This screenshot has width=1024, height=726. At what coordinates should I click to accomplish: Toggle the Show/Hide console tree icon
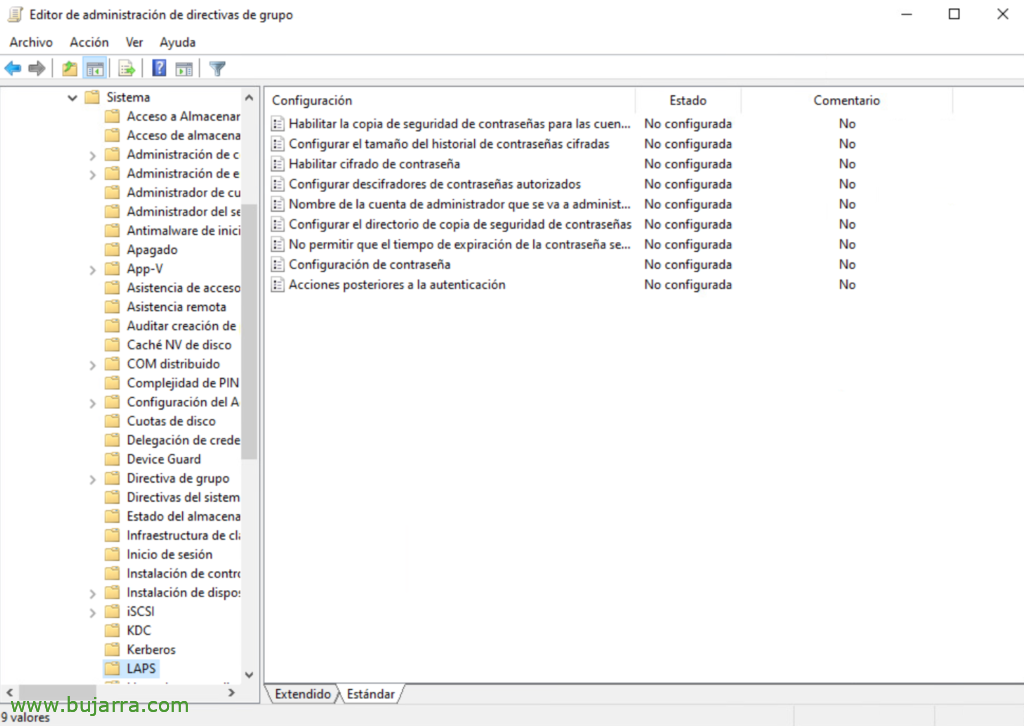[x=96, y=67]
